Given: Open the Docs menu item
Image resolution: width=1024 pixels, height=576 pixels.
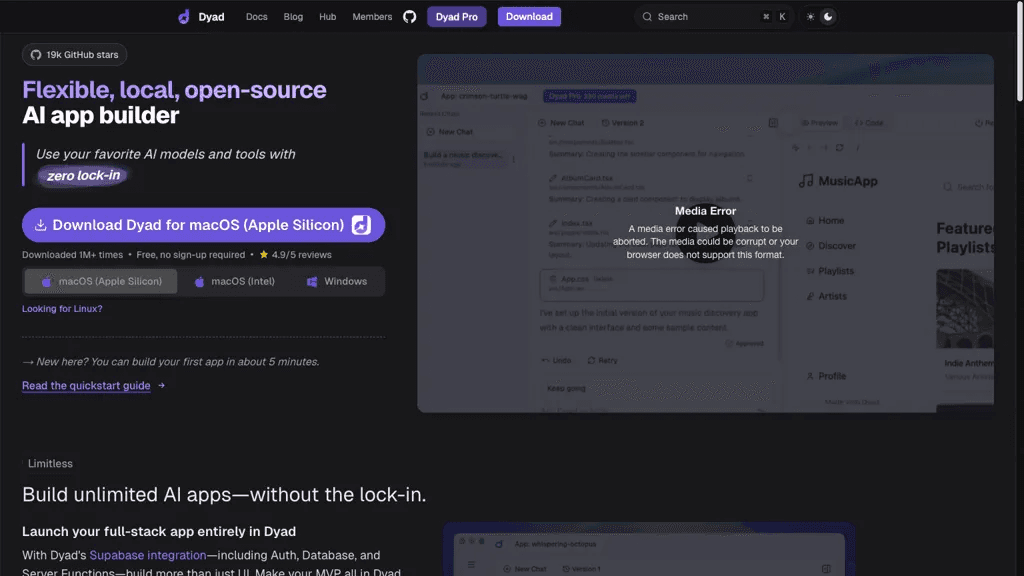Looking at the screenshot, I should pyautogui.click(x=257, y=16).
